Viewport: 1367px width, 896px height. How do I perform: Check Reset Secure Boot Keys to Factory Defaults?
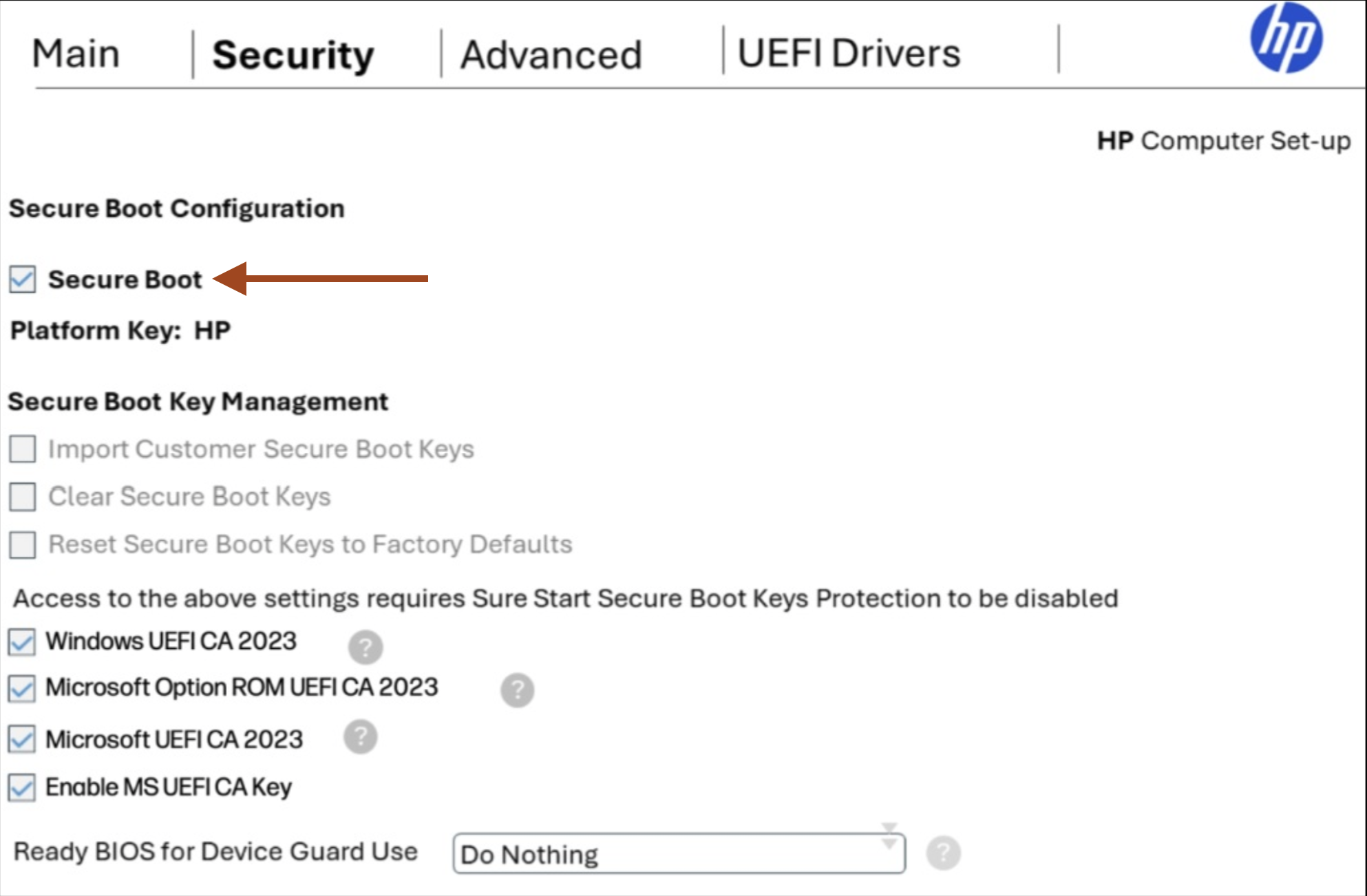tap(23, 544)
